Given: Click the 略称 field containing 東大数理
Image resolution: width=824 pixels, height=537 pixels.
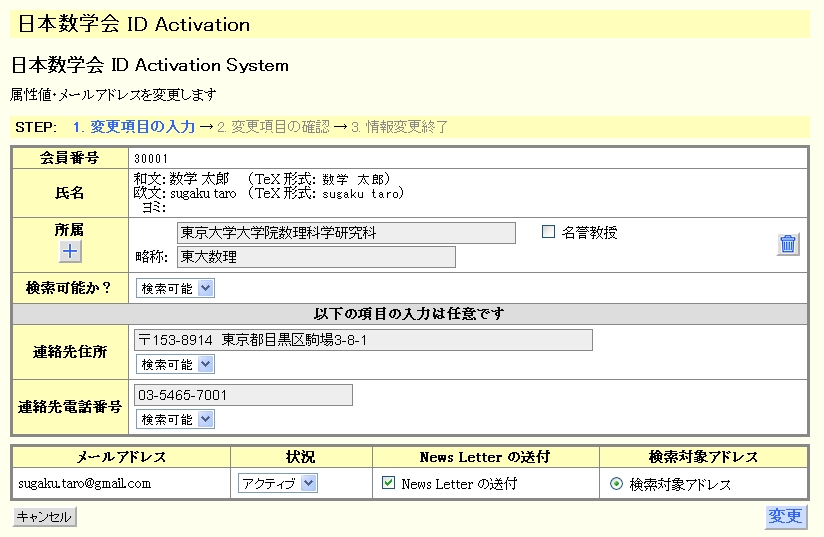Looking at the screenshot, I should 315,257.
